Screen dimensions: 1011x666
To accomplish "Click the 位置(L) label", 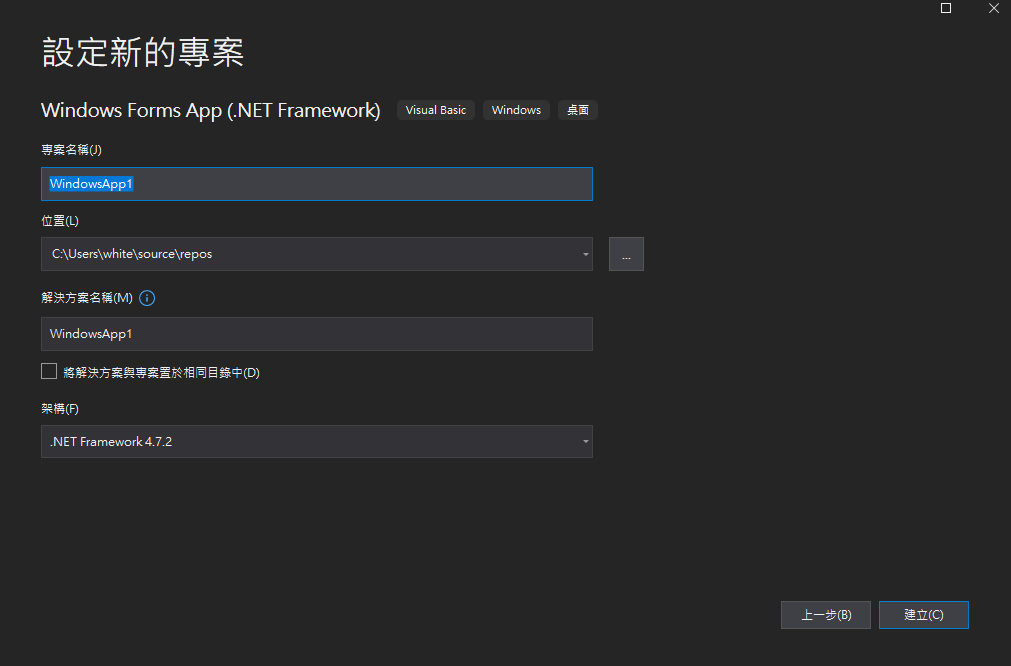I will point(60,220).
